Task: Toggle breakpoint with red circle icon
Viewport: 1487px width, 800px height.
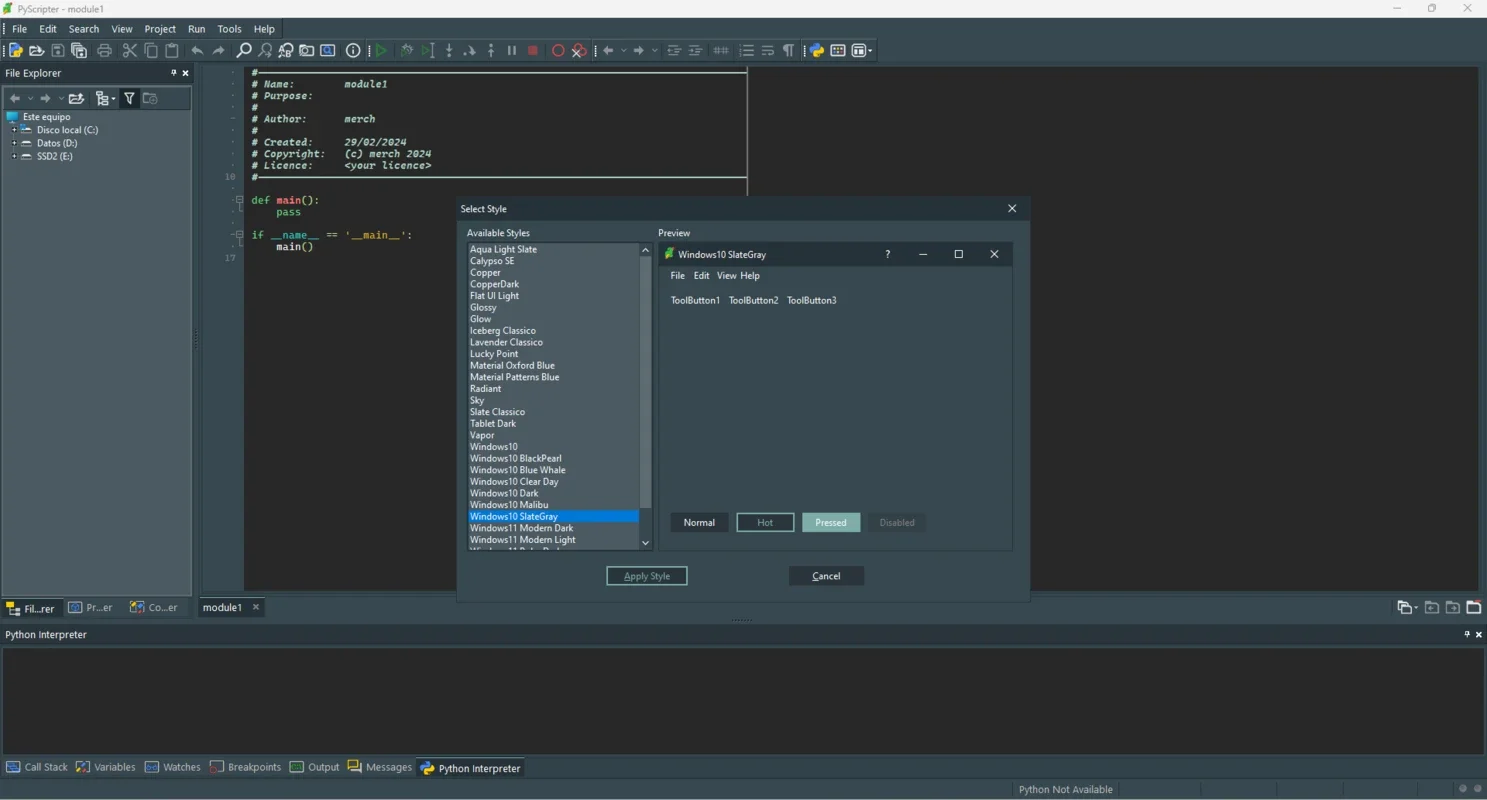Action: tap(558, 51)
